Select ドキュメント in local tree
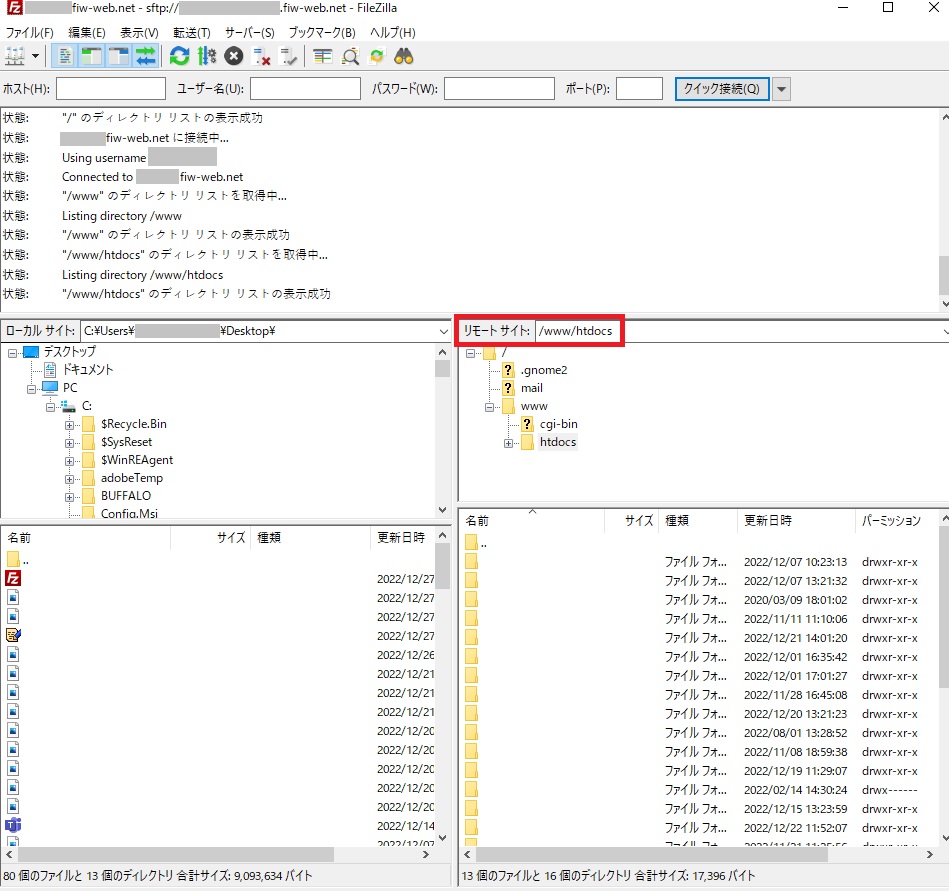949x891 pixels. (x=88, y=369)
